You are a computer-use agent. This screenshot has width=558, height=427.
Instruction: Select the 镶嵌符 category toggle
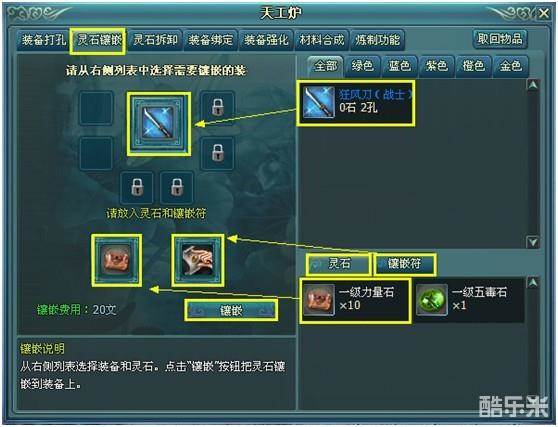click(404, 264)
